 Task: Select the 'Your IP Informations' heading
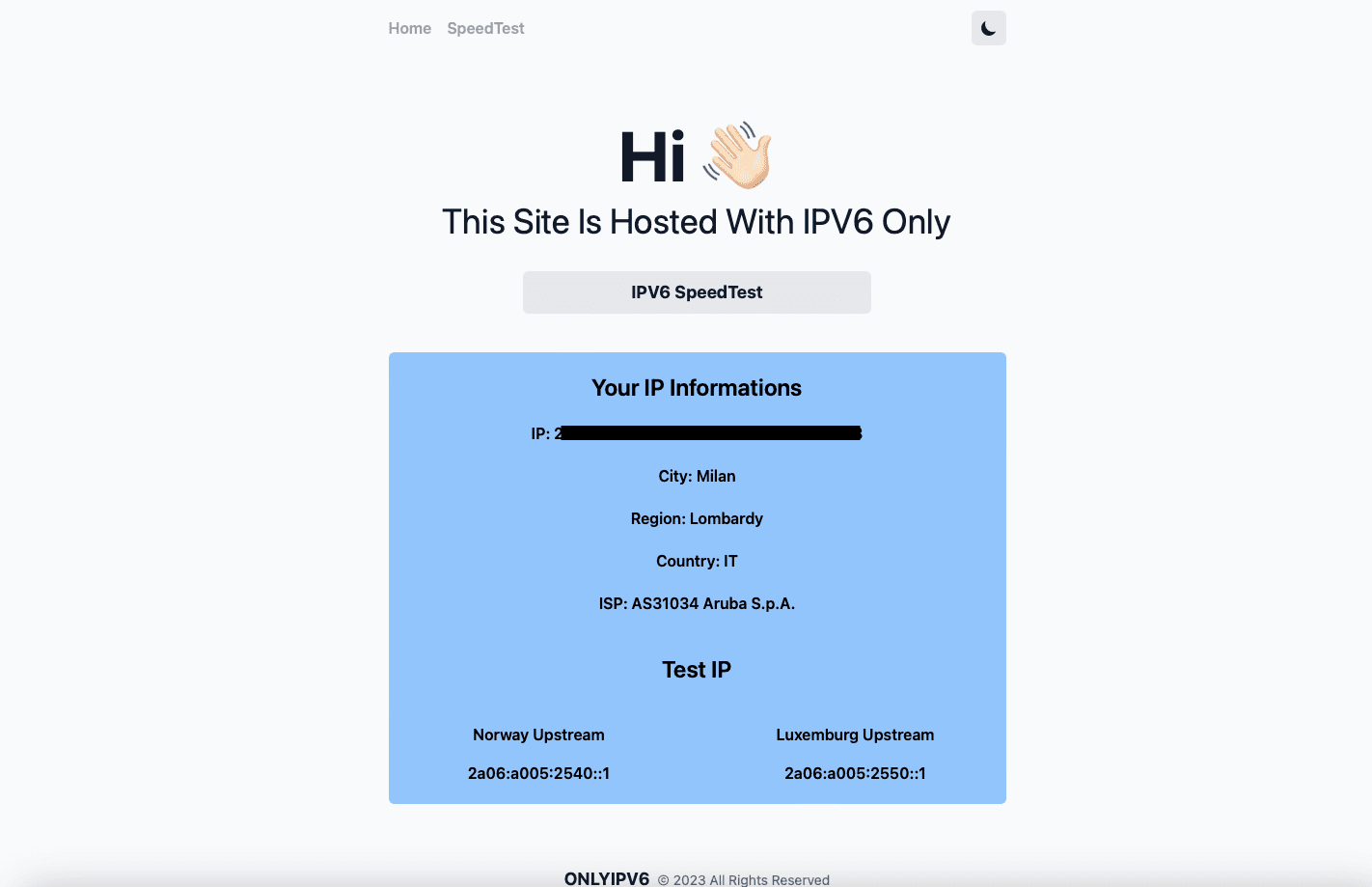[x=697, y=388]
